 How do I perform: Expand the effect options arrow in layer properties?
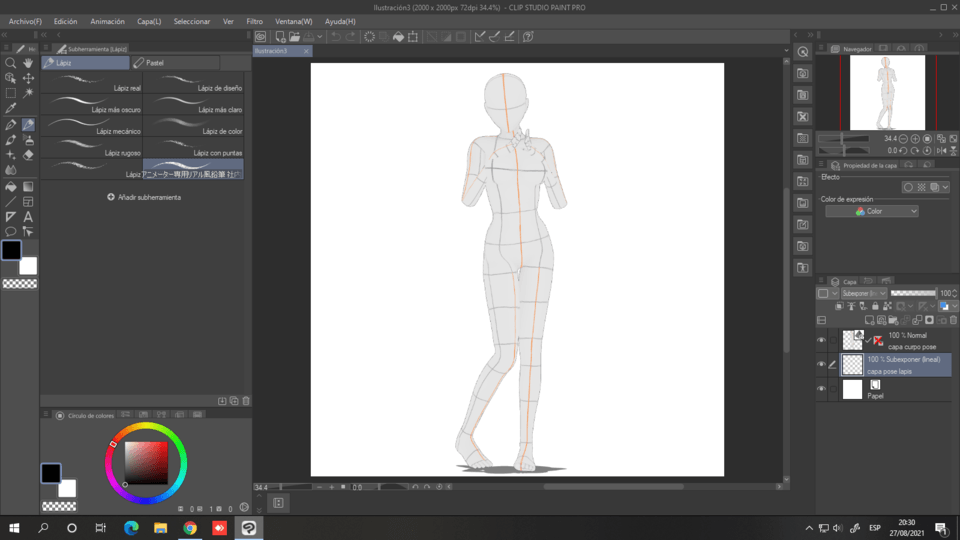tap(945, 187)
